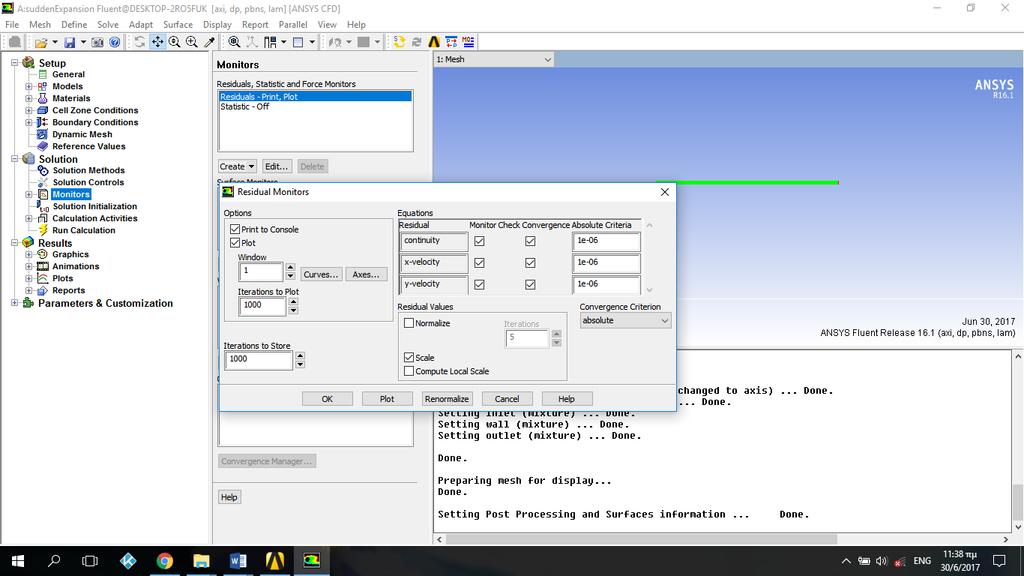Click the fit to window icon
Viewport: 1024px width, 576px height.
click(234, 42)
